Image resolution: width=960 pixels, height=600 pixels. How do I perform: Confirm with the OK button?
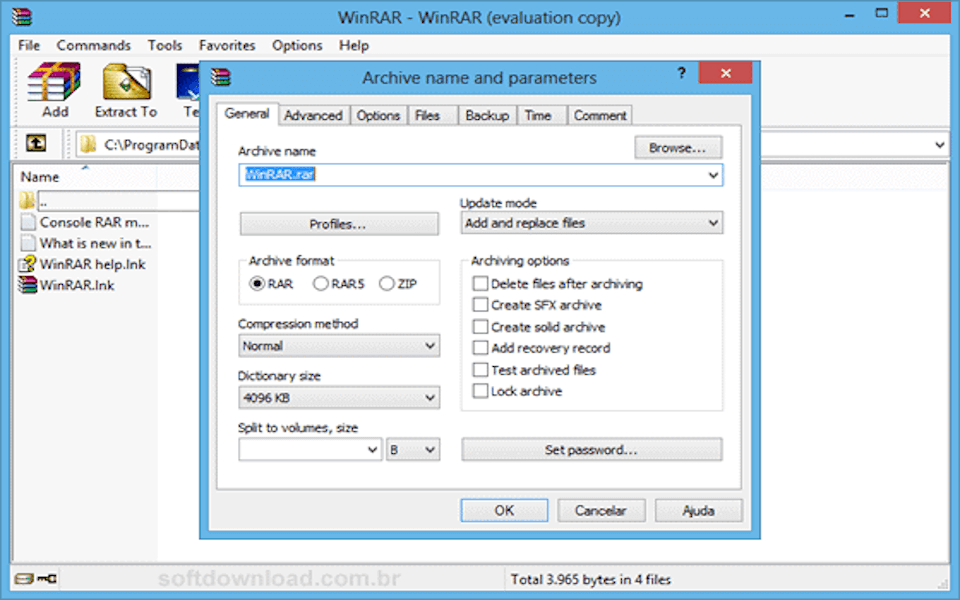[x=504, y=511]
